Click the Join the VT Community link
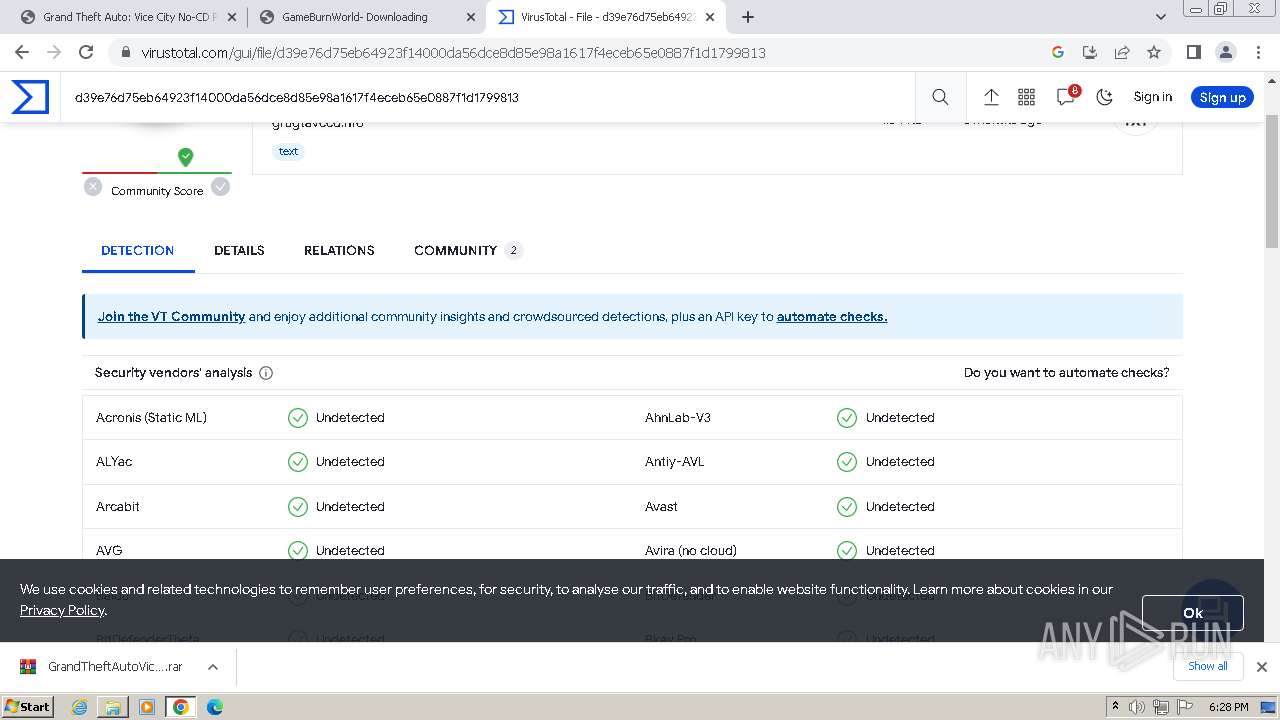This screenshot has height=720, width=1280. [x=171, y=316]
